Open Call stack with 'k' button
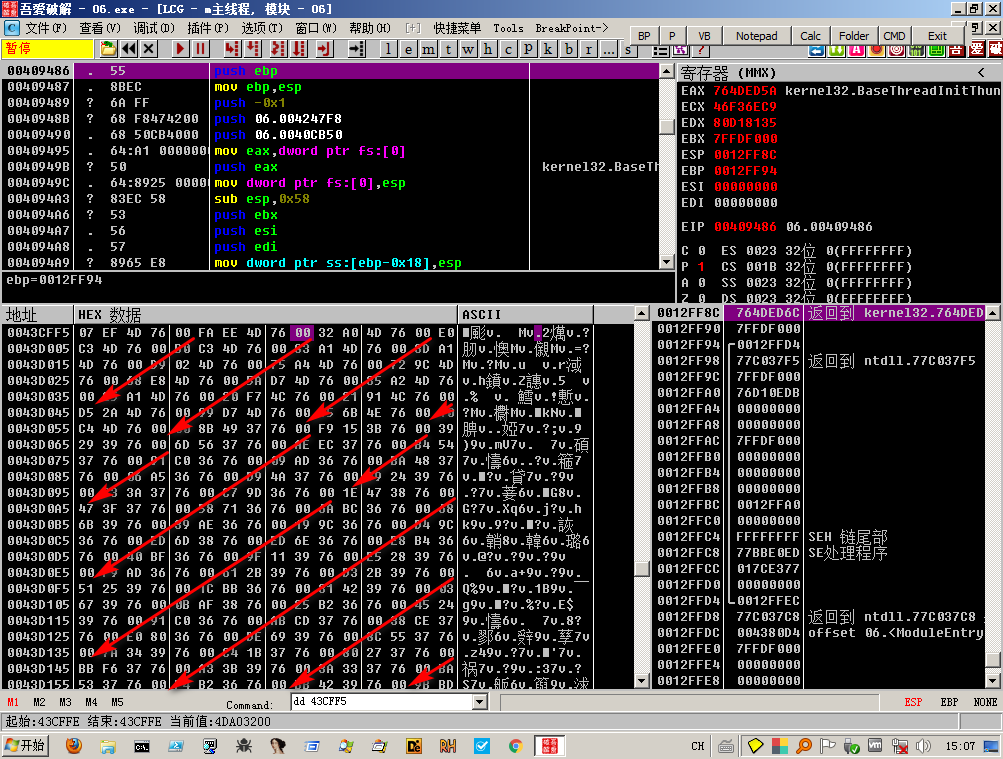 point(548,49)
